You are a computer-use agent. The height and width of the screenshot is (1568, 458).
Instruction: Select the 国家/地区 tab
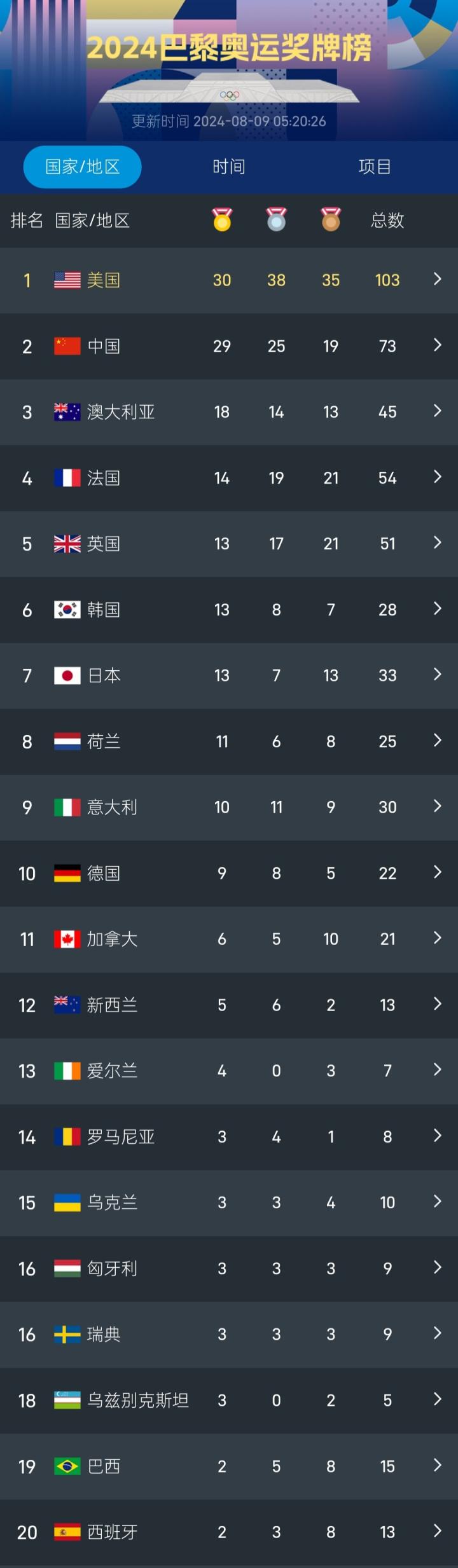pos(83,167)
